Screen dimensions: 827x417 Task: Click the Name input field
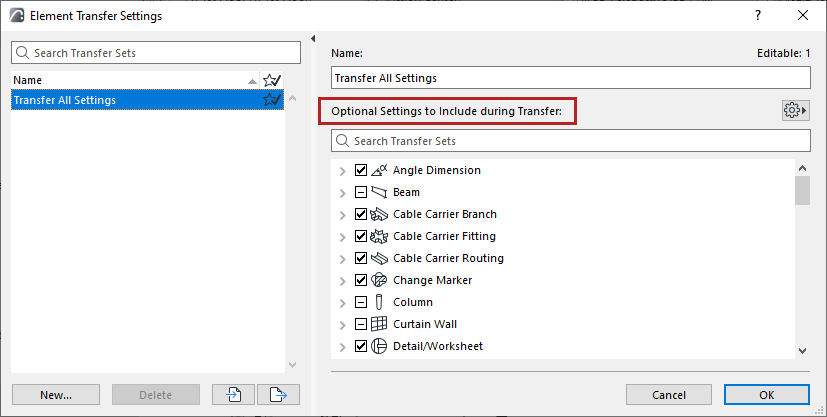point(570,78)
